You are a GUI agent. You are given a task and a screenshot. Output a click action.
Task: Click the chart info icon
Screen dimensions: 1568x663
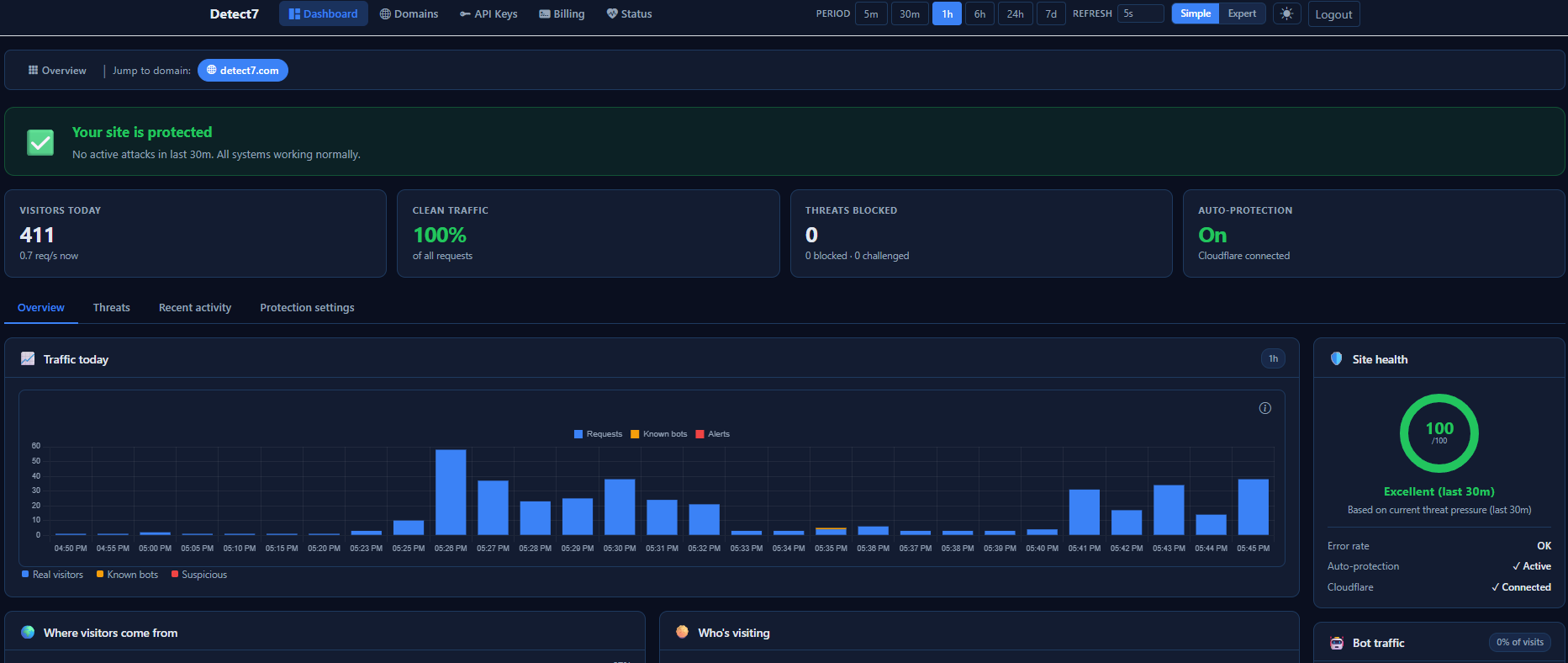click(x=1264, y=408)
